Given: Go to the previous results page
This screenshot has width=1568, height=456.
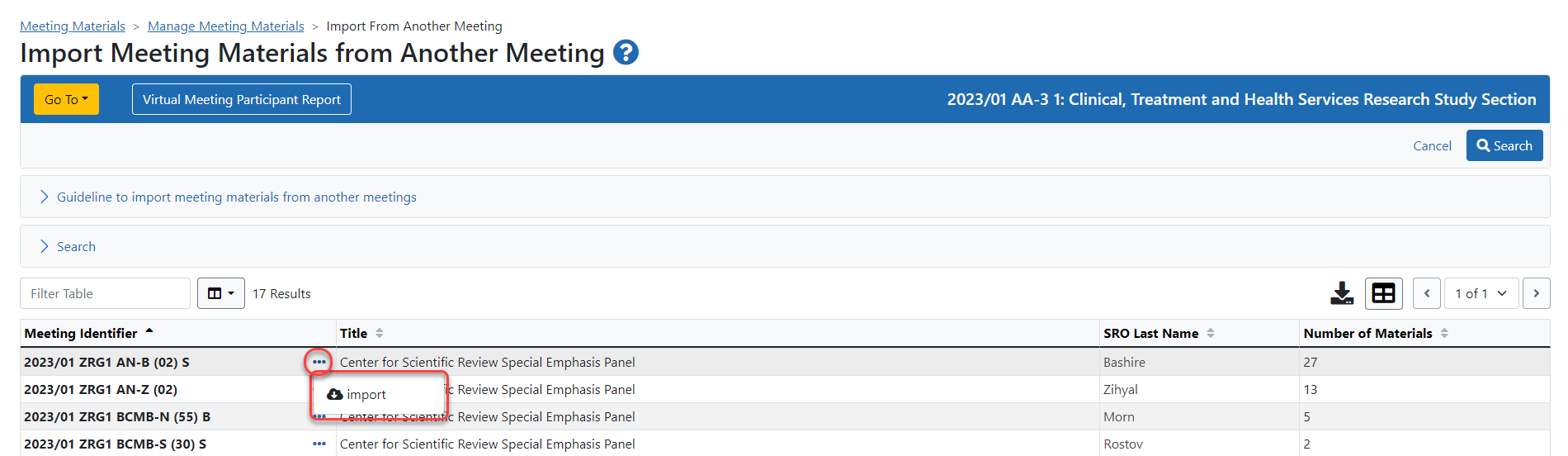Looking at the screenshot, I should [1427, 293].
